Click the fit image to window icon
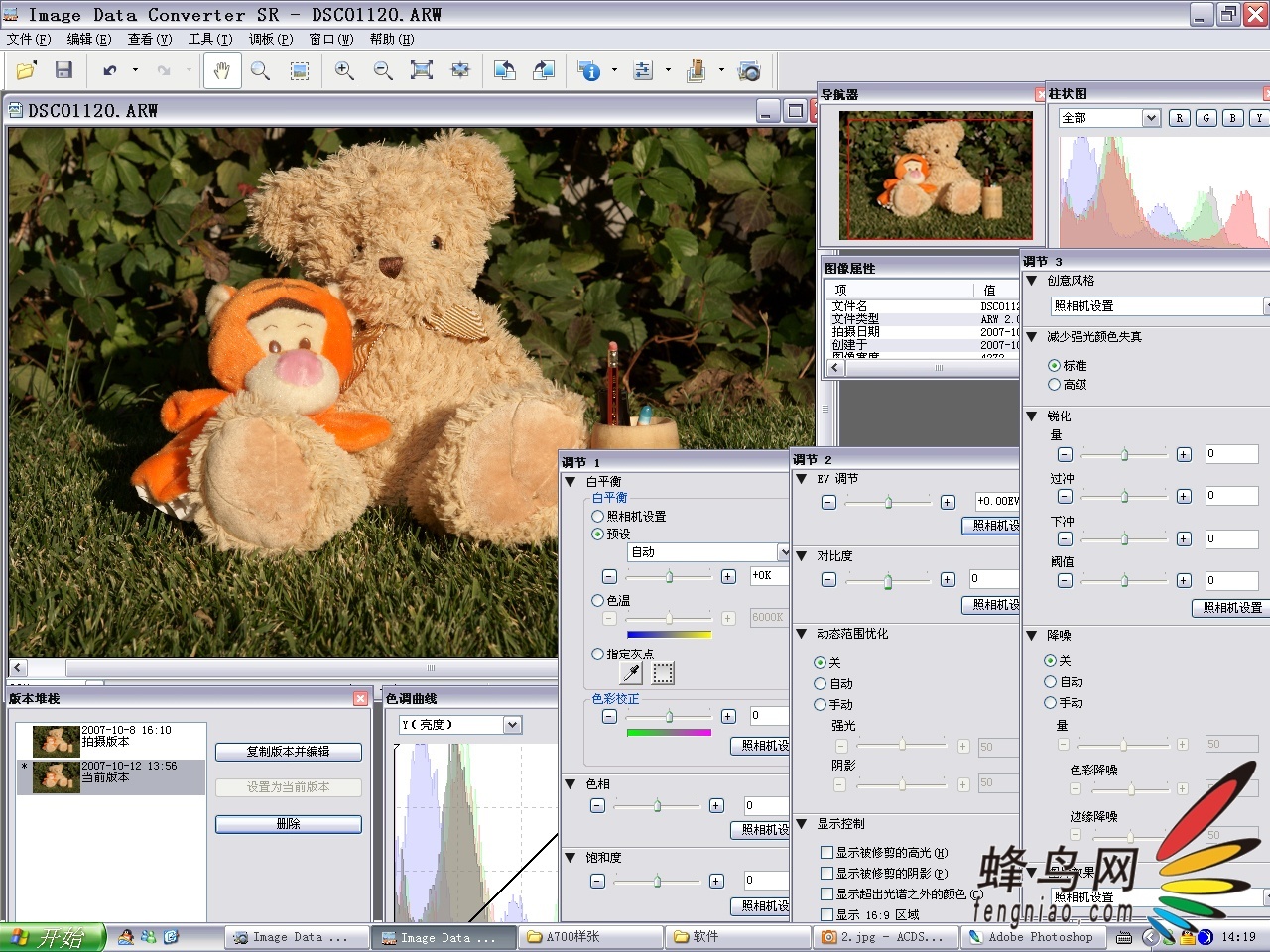This screenshot has width=1270, height=952. pos(422,70)
